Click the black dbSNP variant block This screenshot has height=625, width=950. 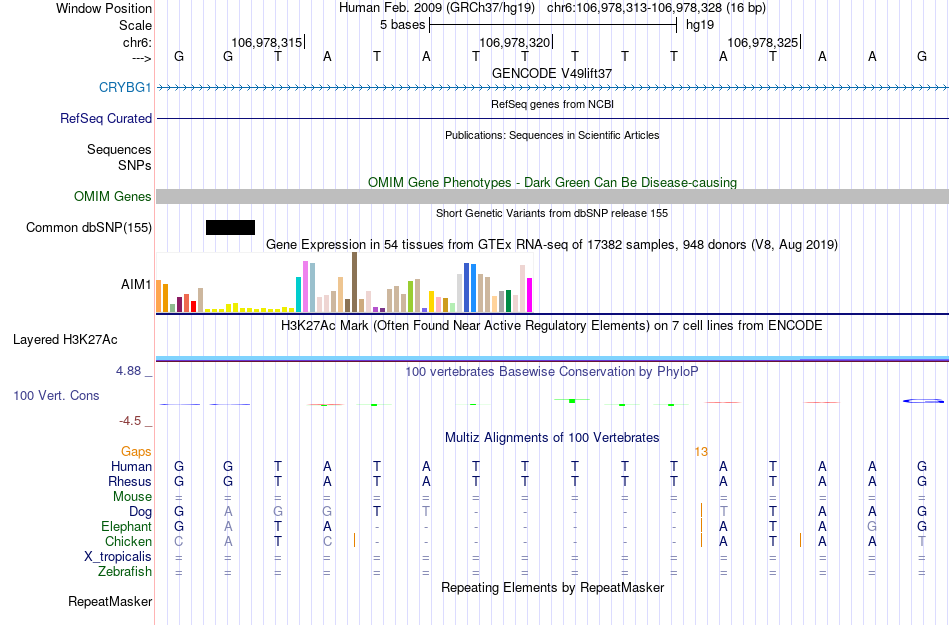coord(230,228)
